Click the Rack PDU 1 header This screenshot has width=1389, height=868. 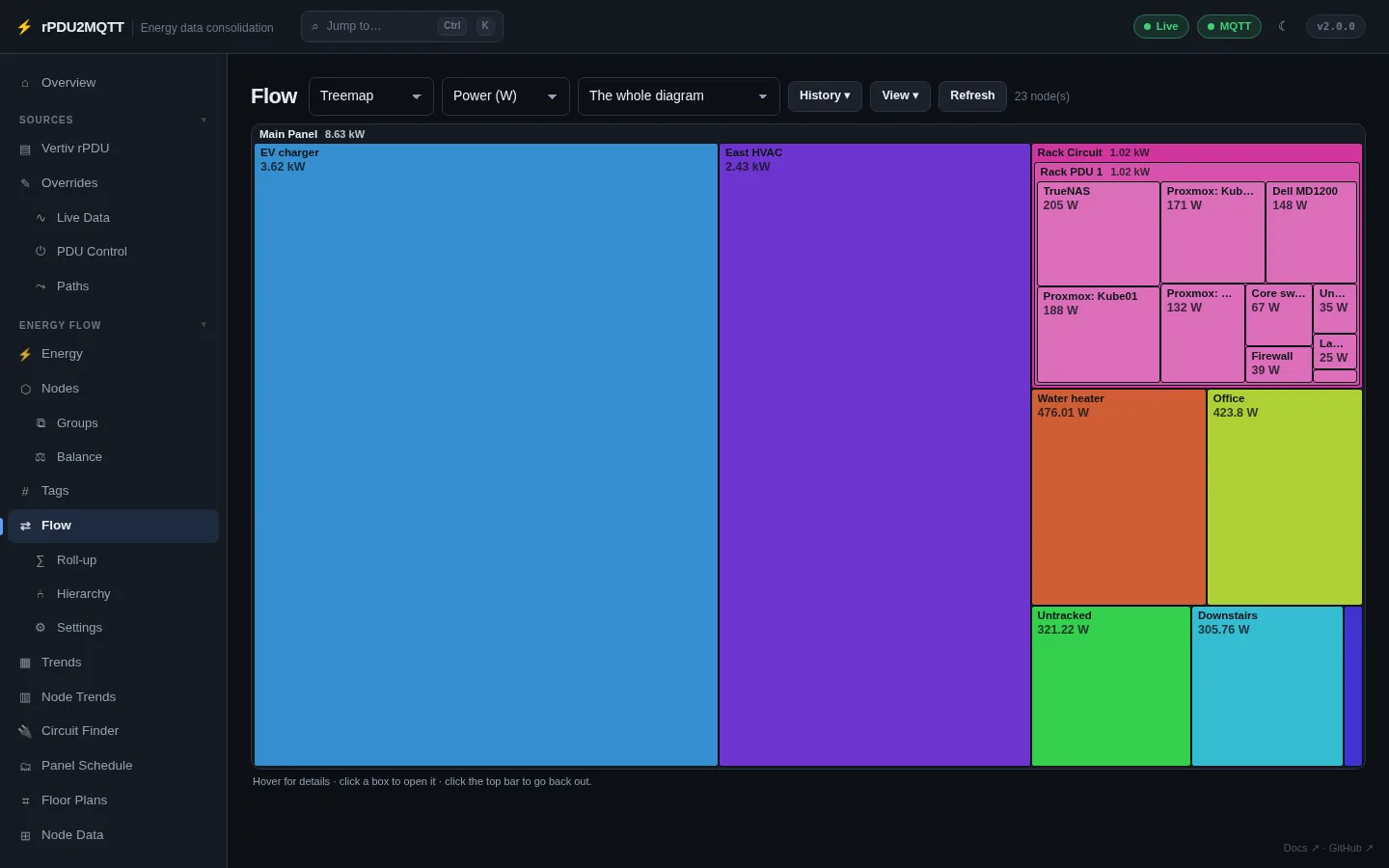click(1197, 172)
